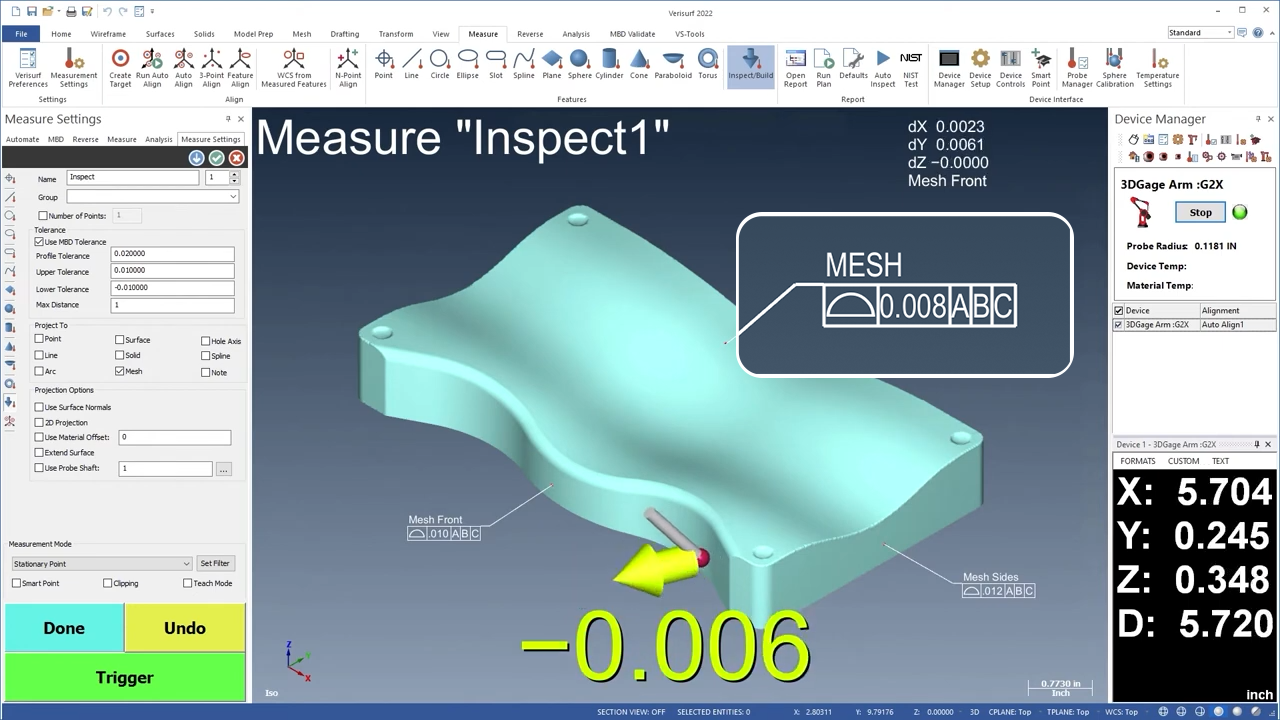Measure a Sphere feature
The height and width of the screenshot is (720, 1280).
coord(579,64)
